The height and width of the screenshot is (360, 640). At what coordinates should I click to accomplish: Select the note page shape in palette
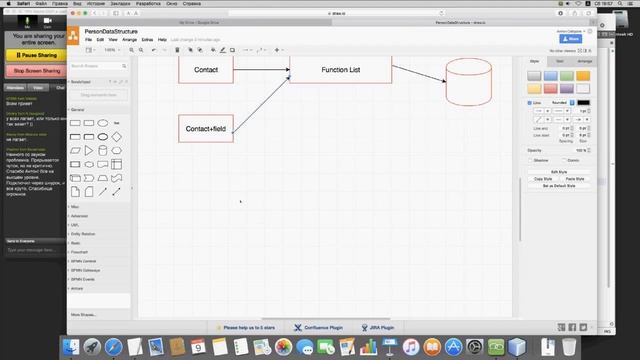(x=75, y=191)
